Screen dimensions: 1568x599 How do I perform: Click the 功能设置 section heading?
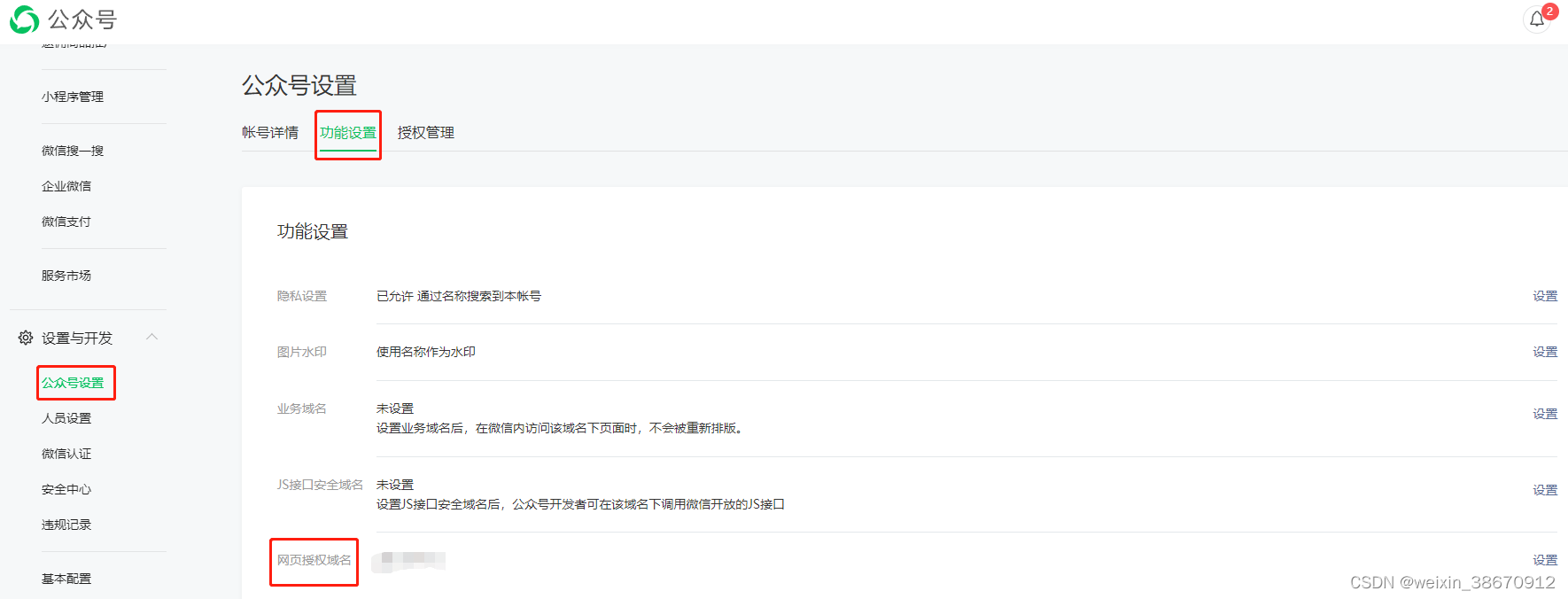coord(313,232)
